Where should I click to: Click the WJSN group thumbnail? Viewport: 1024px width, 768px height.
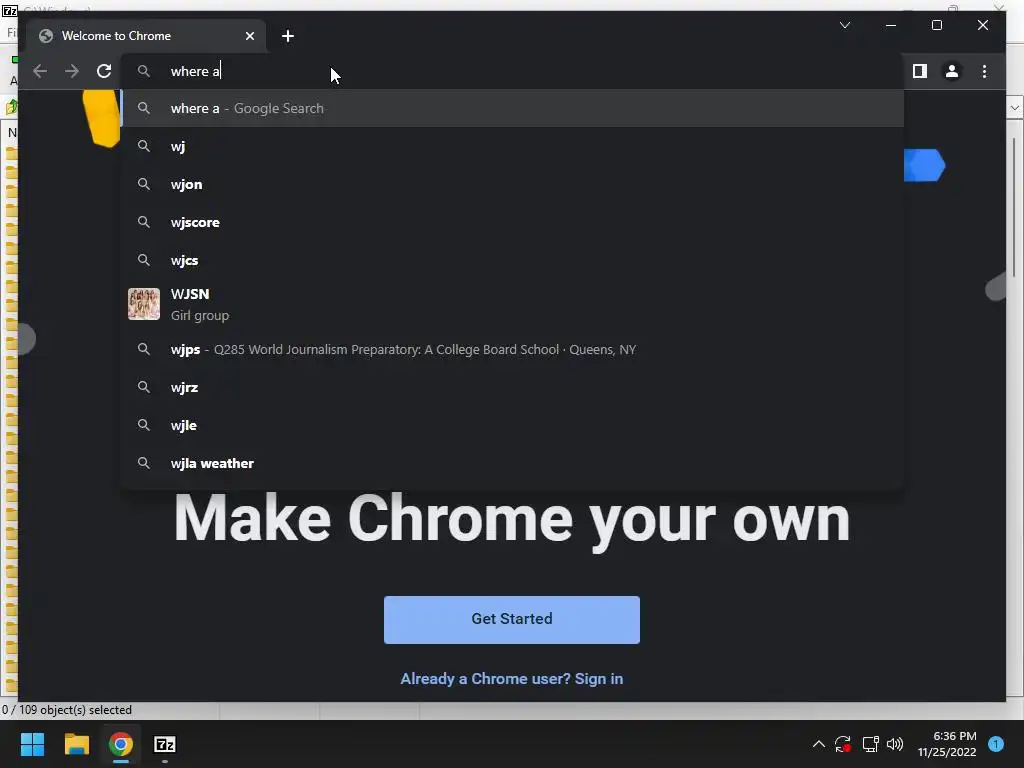pos(144,304)
